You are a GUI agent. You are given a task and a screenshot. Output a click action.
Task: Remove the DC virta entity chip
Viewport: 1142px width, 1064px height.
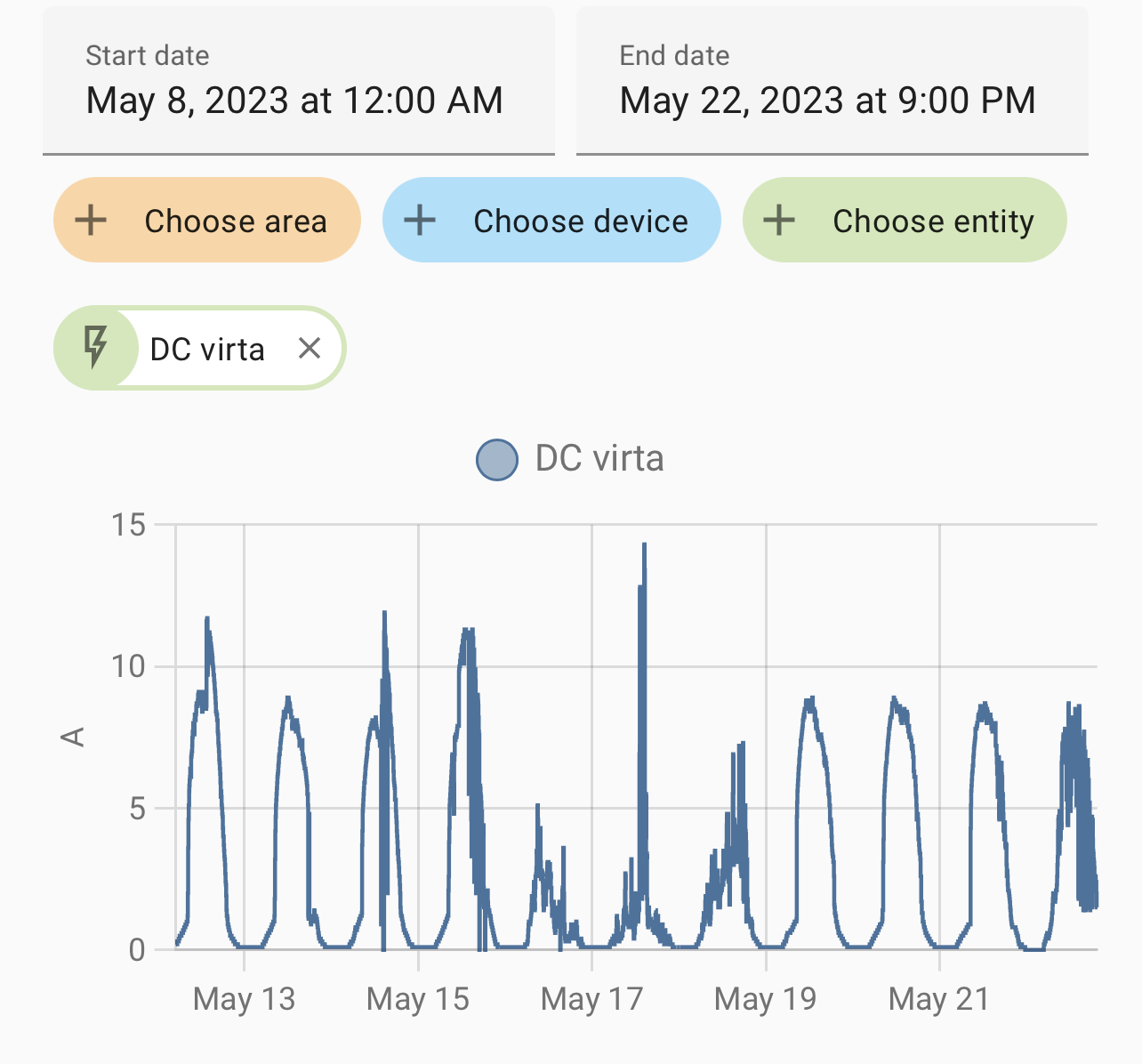point(309,348)
